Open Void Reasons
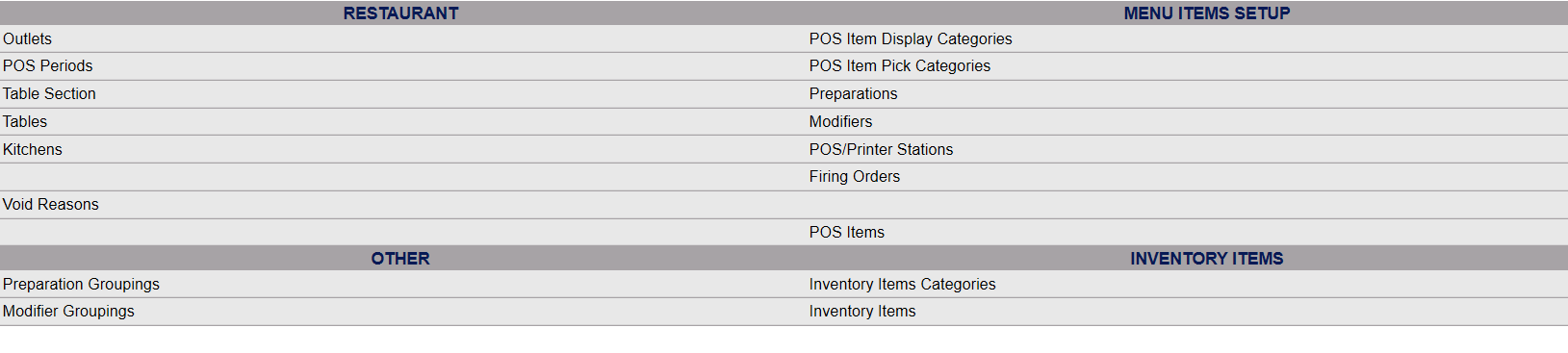1568x353 pixels. coord(51,204)
